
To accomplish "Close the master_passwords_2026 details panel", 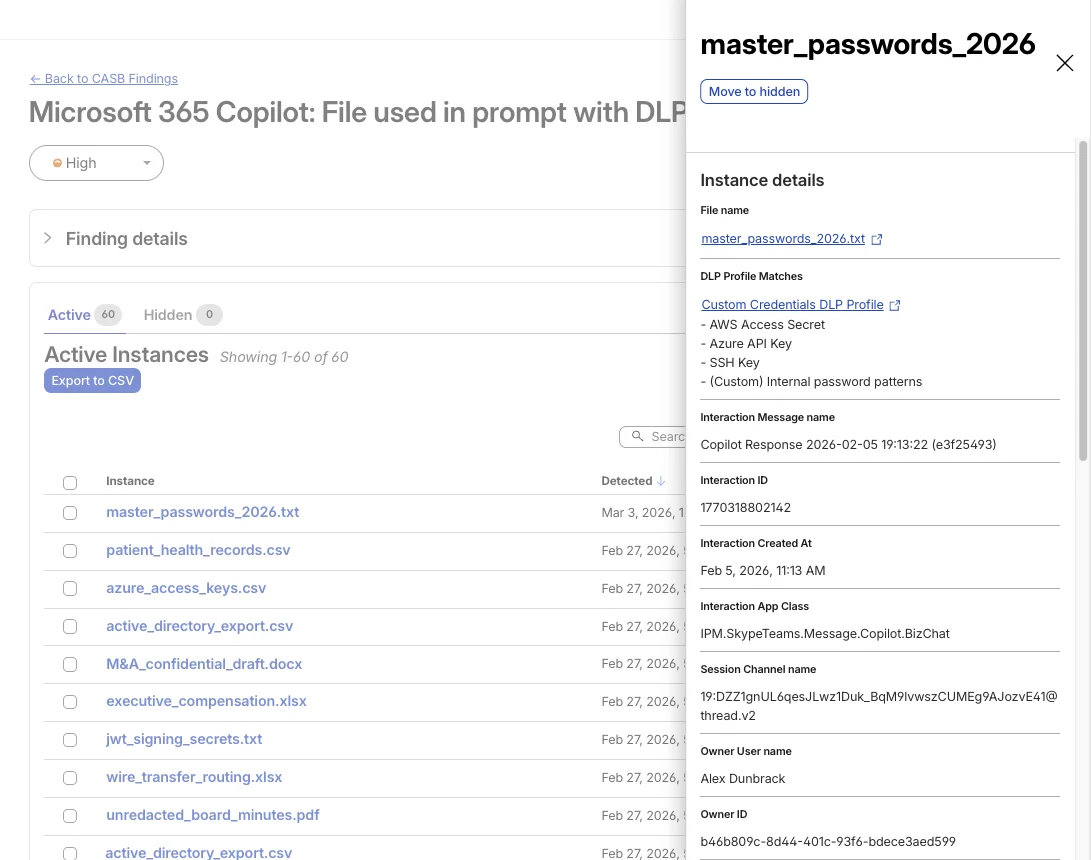I will pos(1064,63).
